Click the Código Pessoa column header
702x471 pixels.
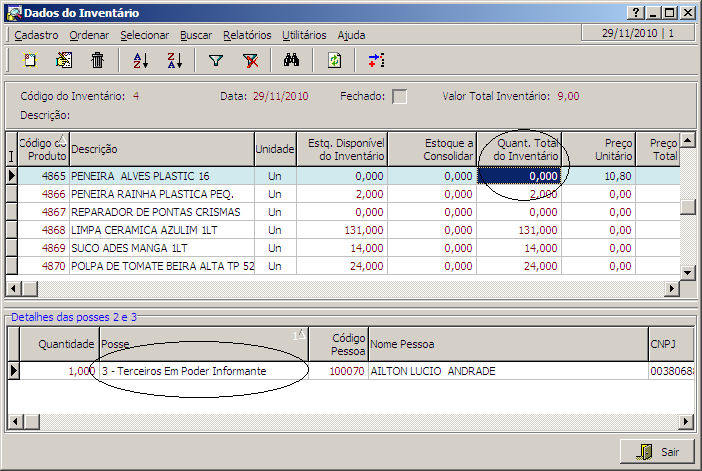(338, 344)
